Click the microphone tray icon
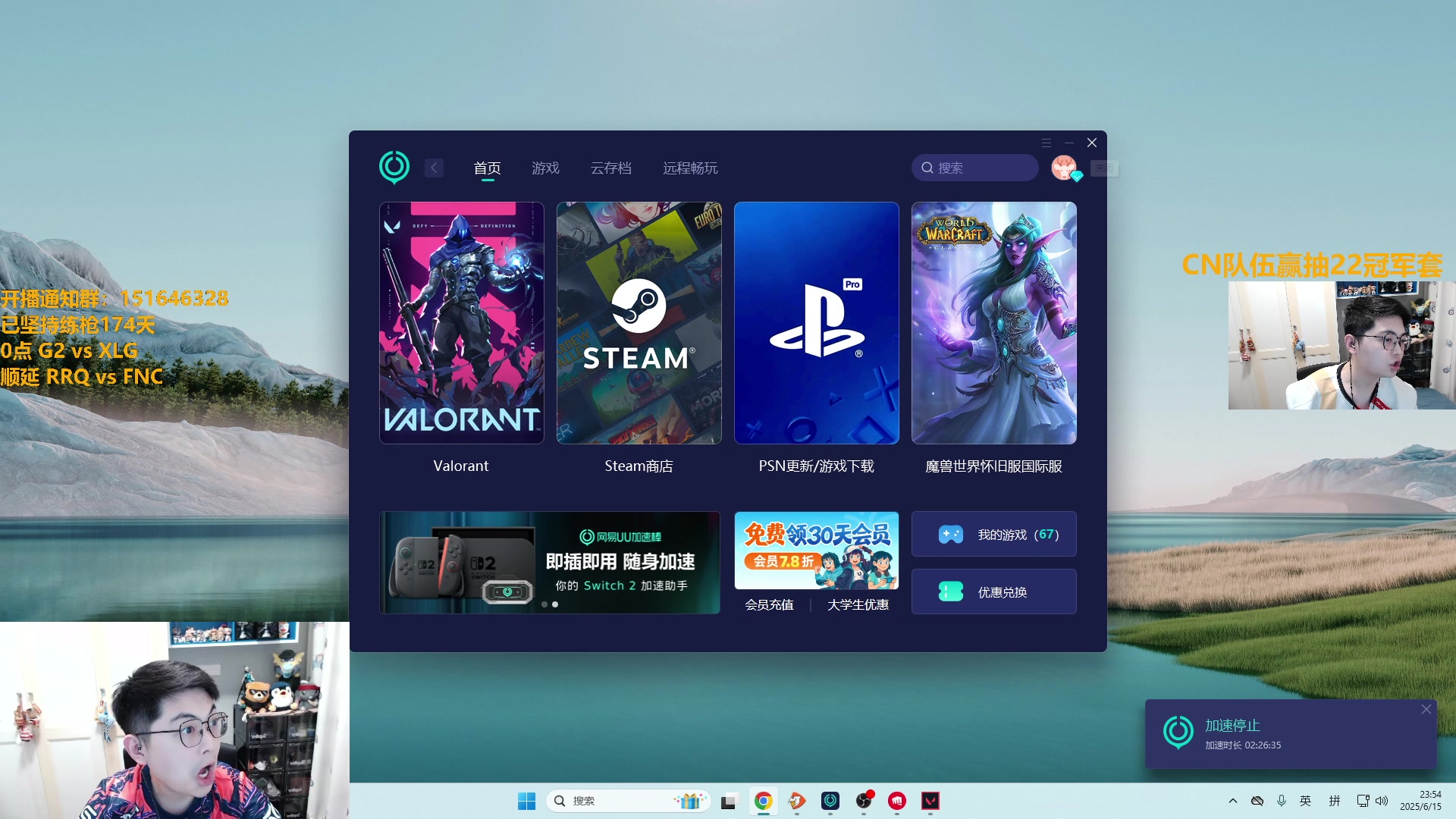 pyautogui.click(x=1282, y=801)
